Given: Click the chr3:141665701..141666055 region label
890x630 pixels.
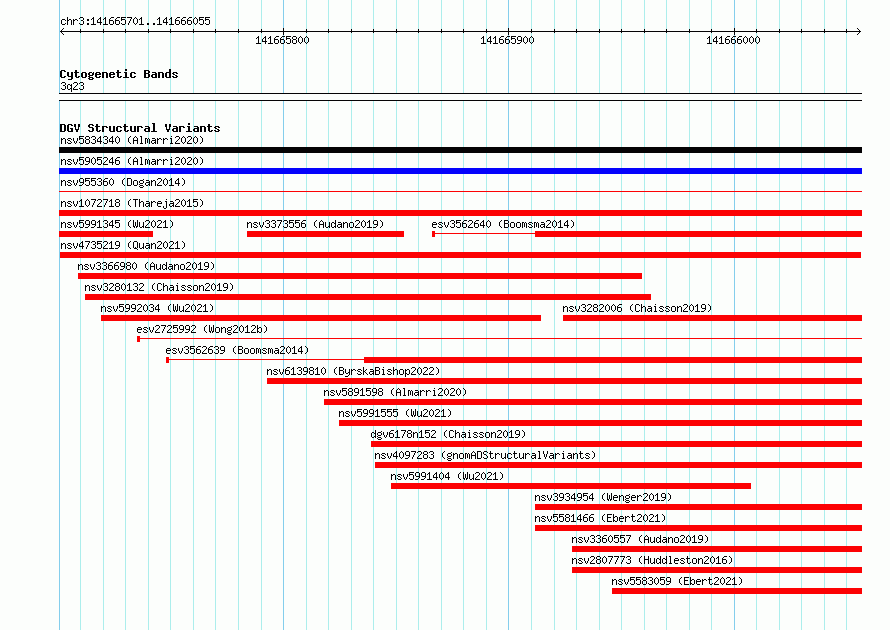Looking at the screenshot, I should coord(135,21).
